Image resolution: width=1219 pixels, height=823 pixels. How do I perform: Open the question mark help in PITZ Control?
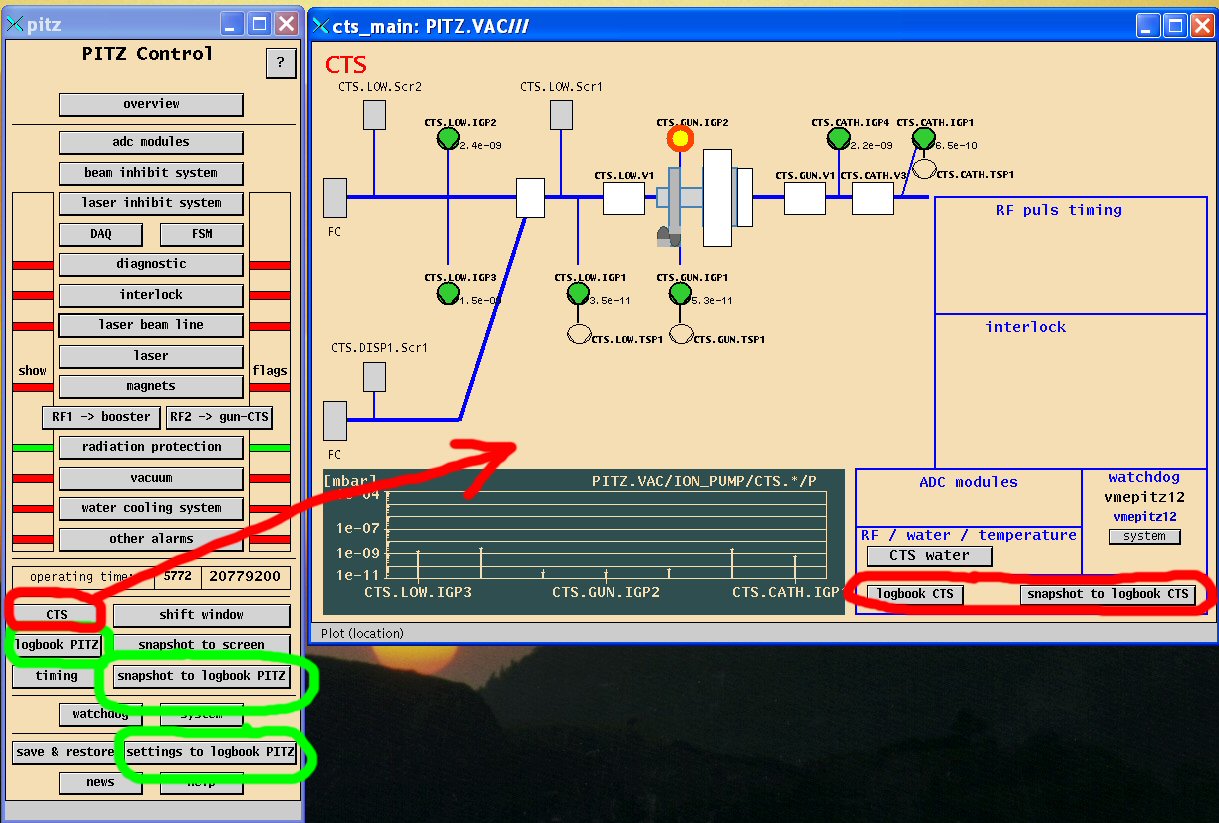[281, 63]
